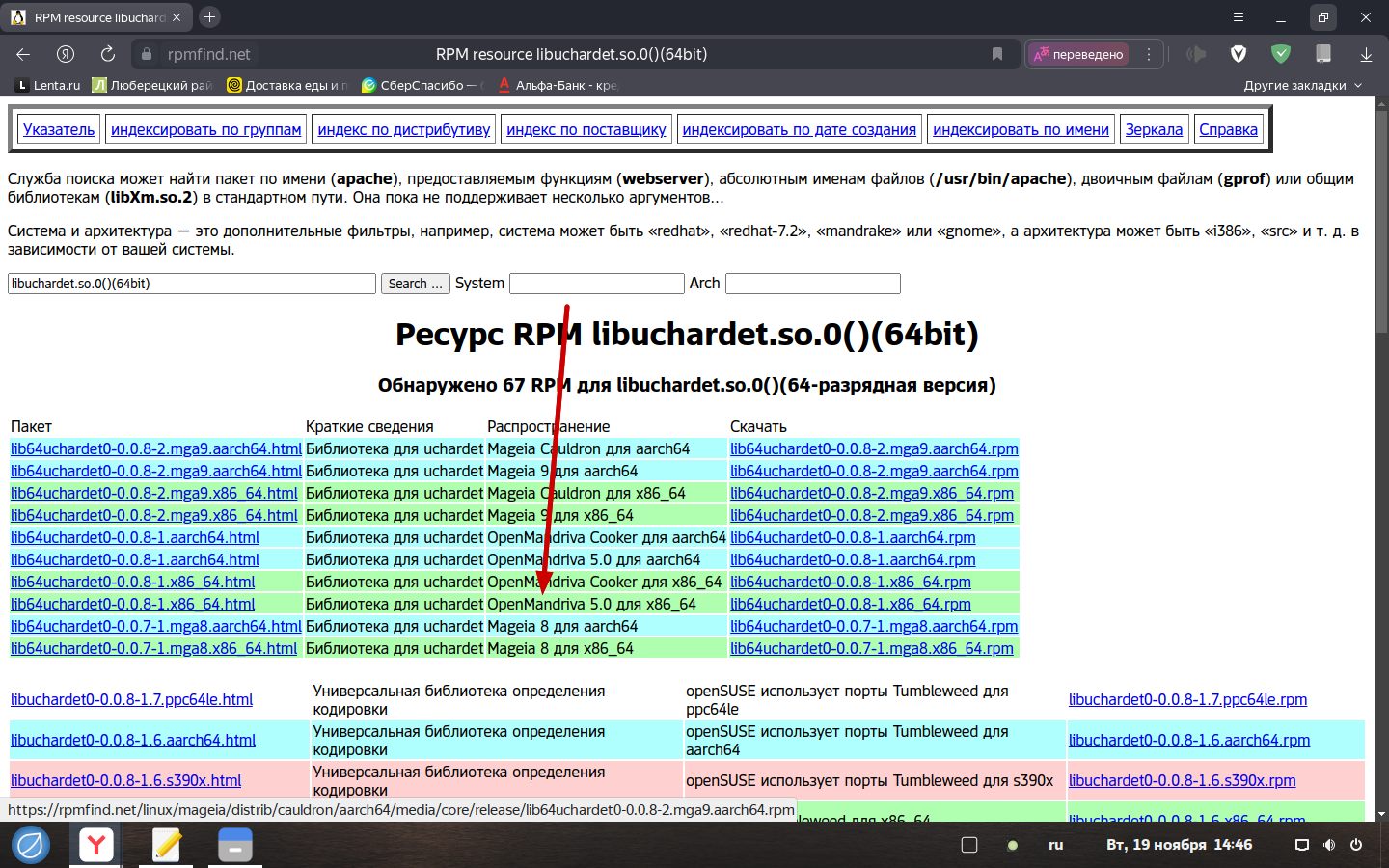Open Yandex home via the Я icon
Screen dimensions: 1389x868
66,54
